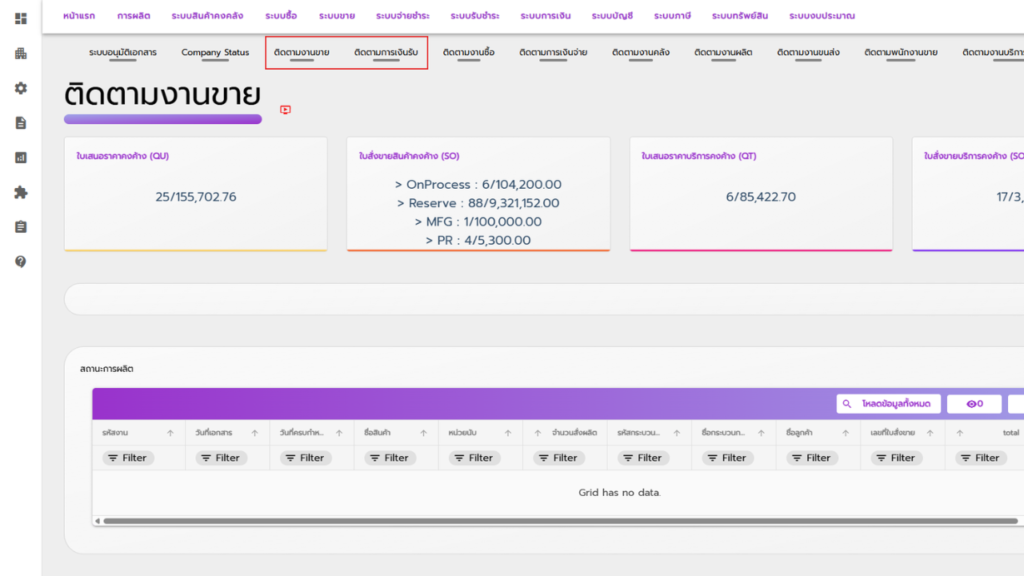Open ระบบงบประมาณ menu
Screen dimensions: 1024x576
click(x=822, y=16)
